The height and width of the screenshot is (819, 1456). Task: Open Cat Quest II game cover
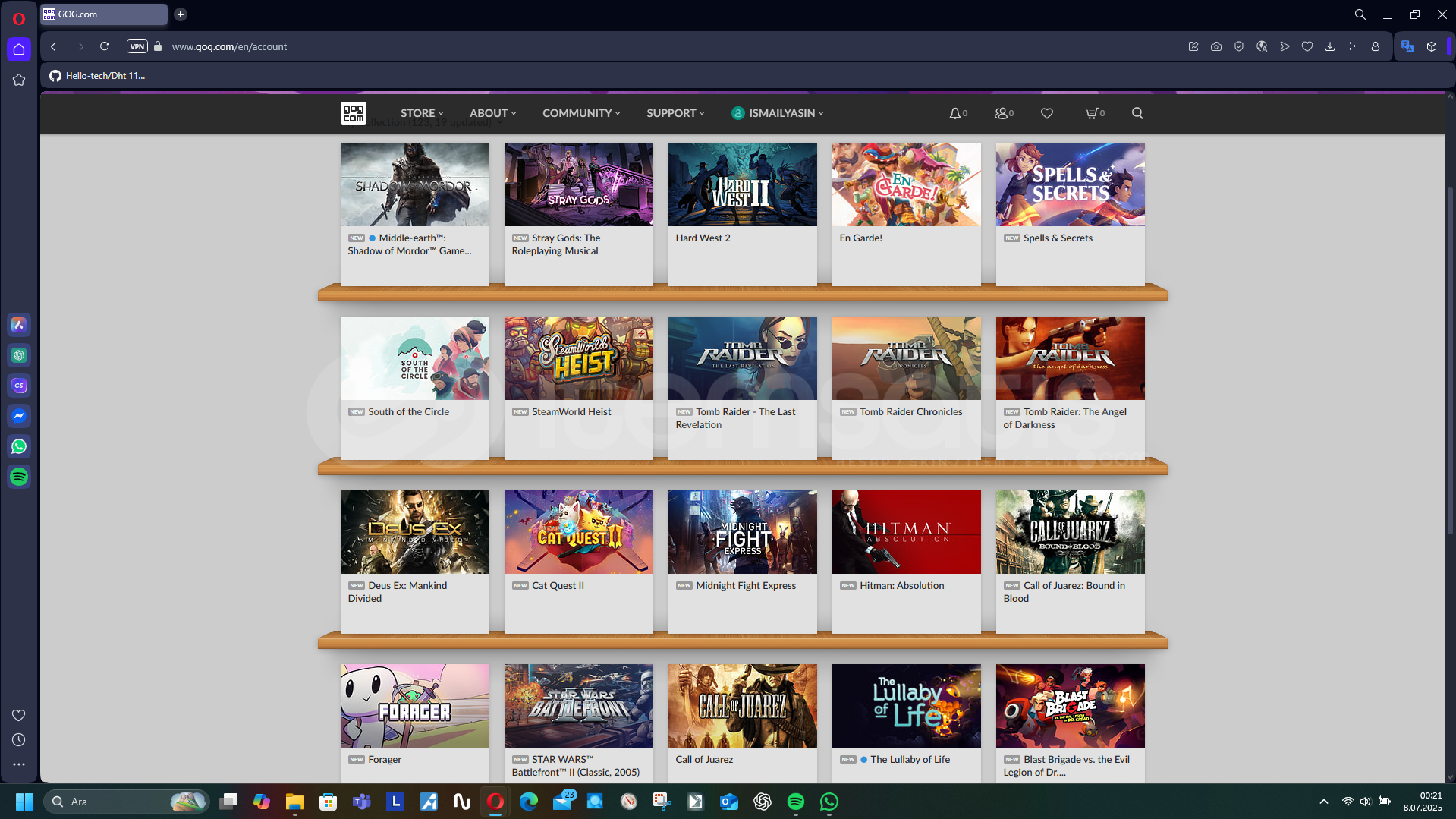pos(579,532)
